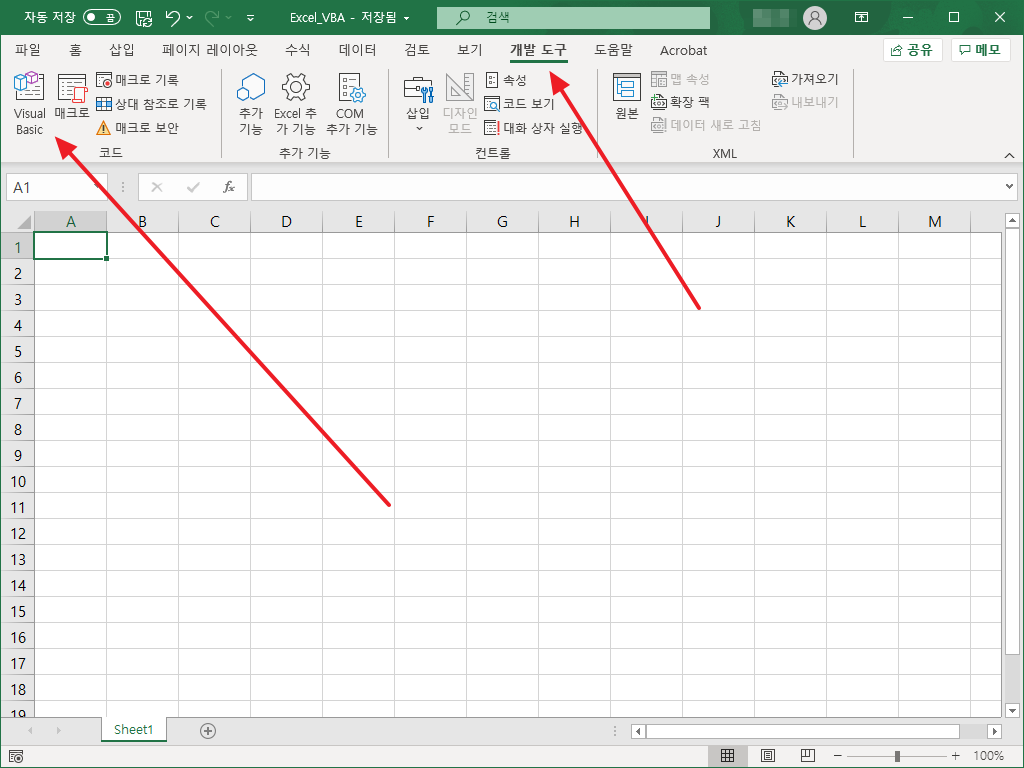Screen dimensions: 1024x768
Task: Click 맵 속성 map properties
Action: (680, 79)
